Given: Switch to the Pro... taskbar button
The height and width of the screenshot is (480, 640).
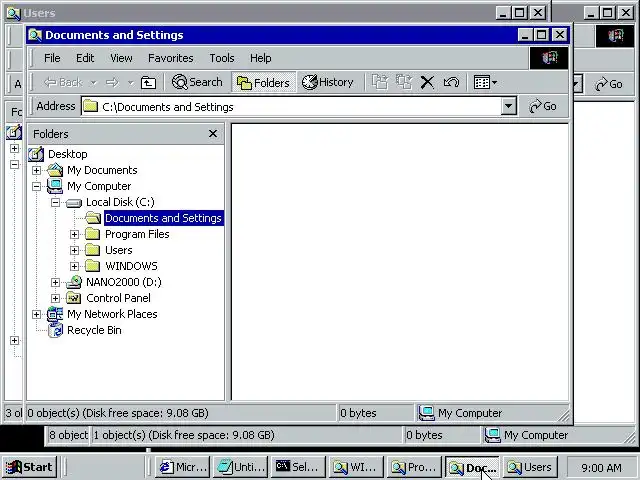Looking at the screenshot, I should [x=414, y=467].
